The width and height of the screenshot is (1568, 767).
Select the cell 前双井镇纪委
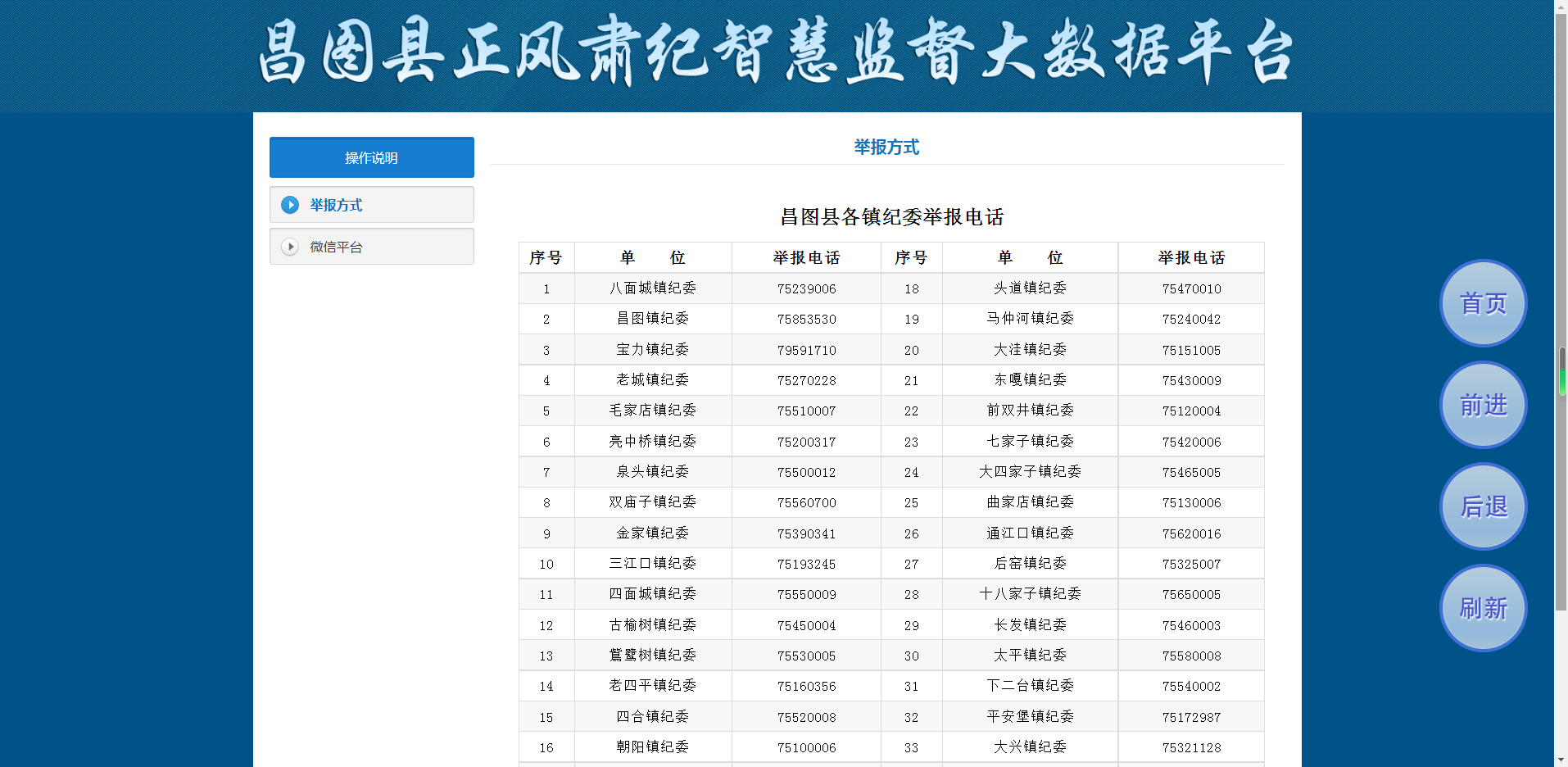click(x=1031, y=411)
